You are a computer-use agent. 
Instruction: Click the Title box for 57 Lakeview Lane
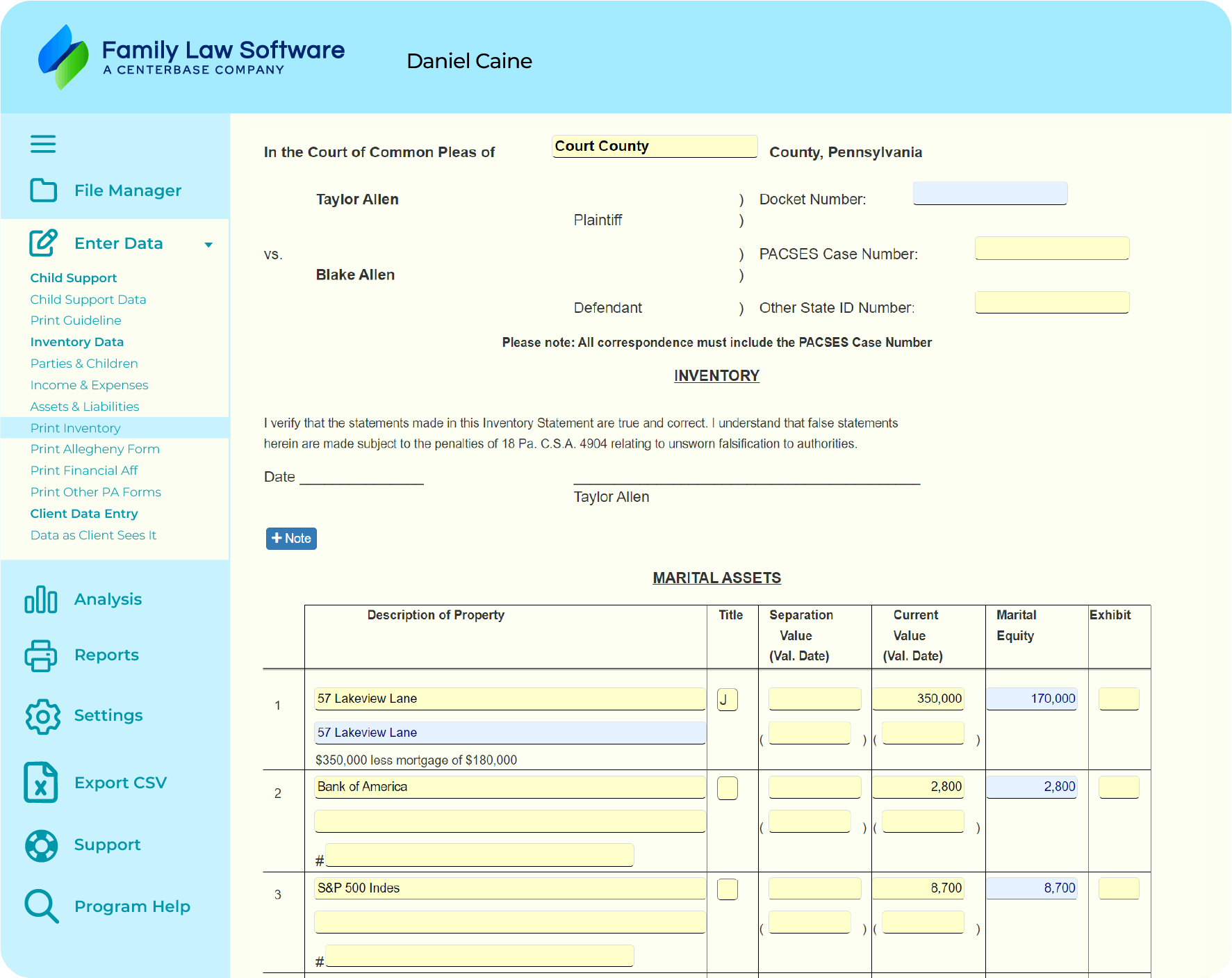tap(727, 699)
